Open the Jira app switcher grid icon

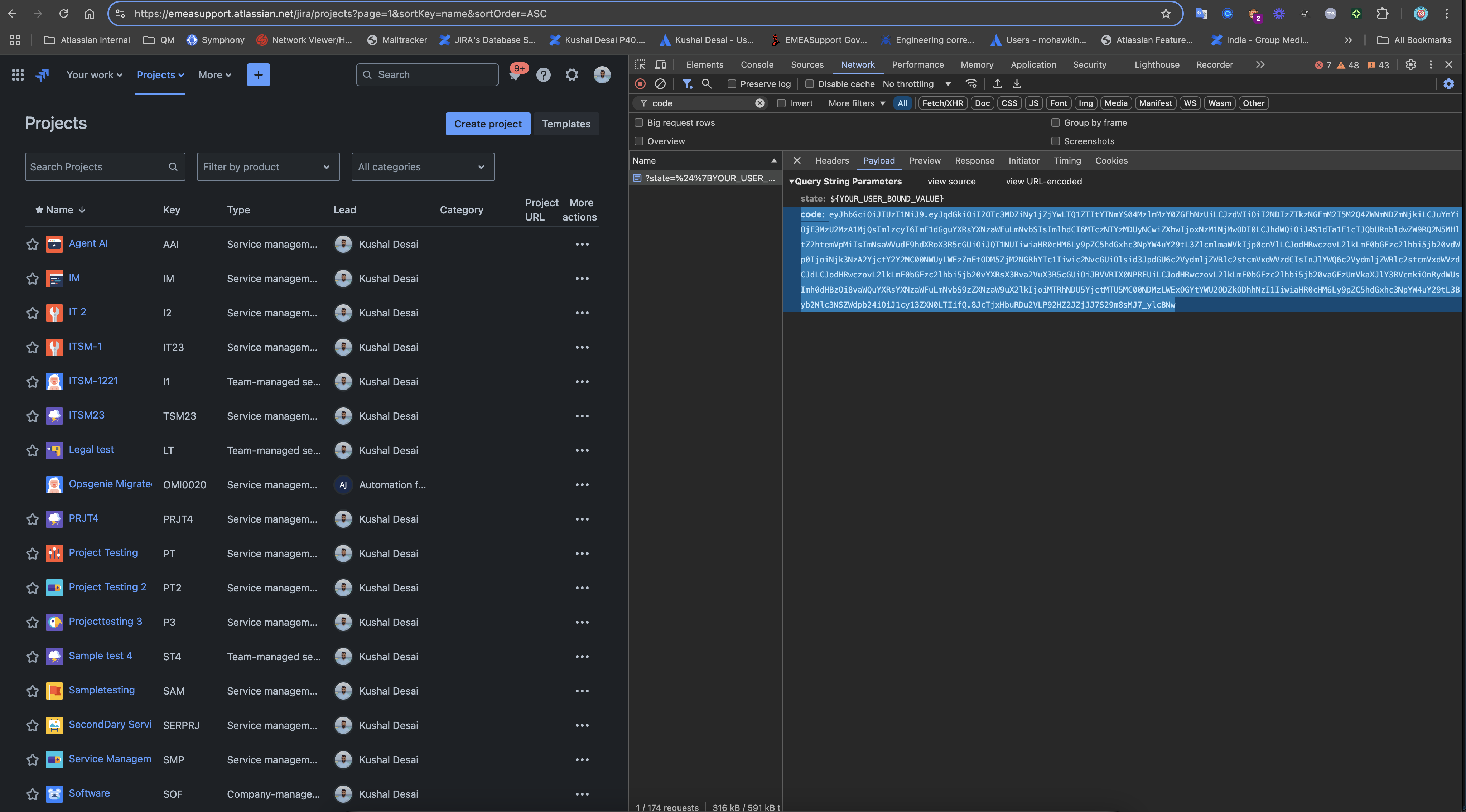click(x=18, y=74)
